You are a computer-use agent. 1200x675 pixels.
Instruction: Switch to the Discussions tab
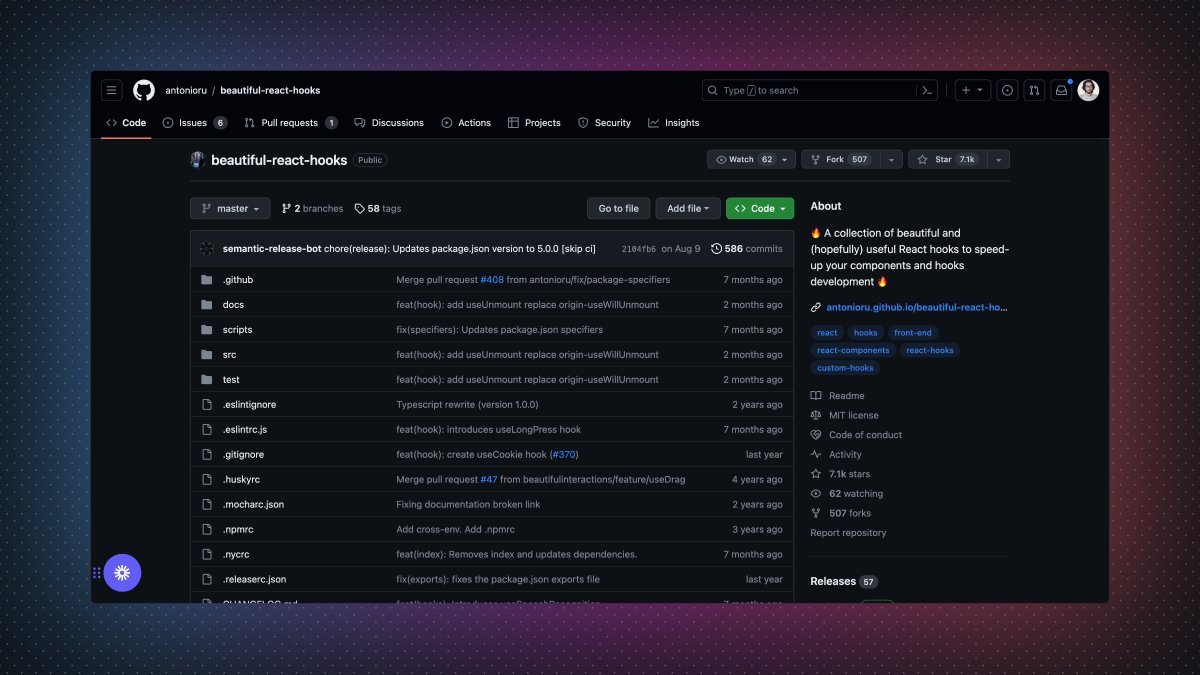click(389, 122)
